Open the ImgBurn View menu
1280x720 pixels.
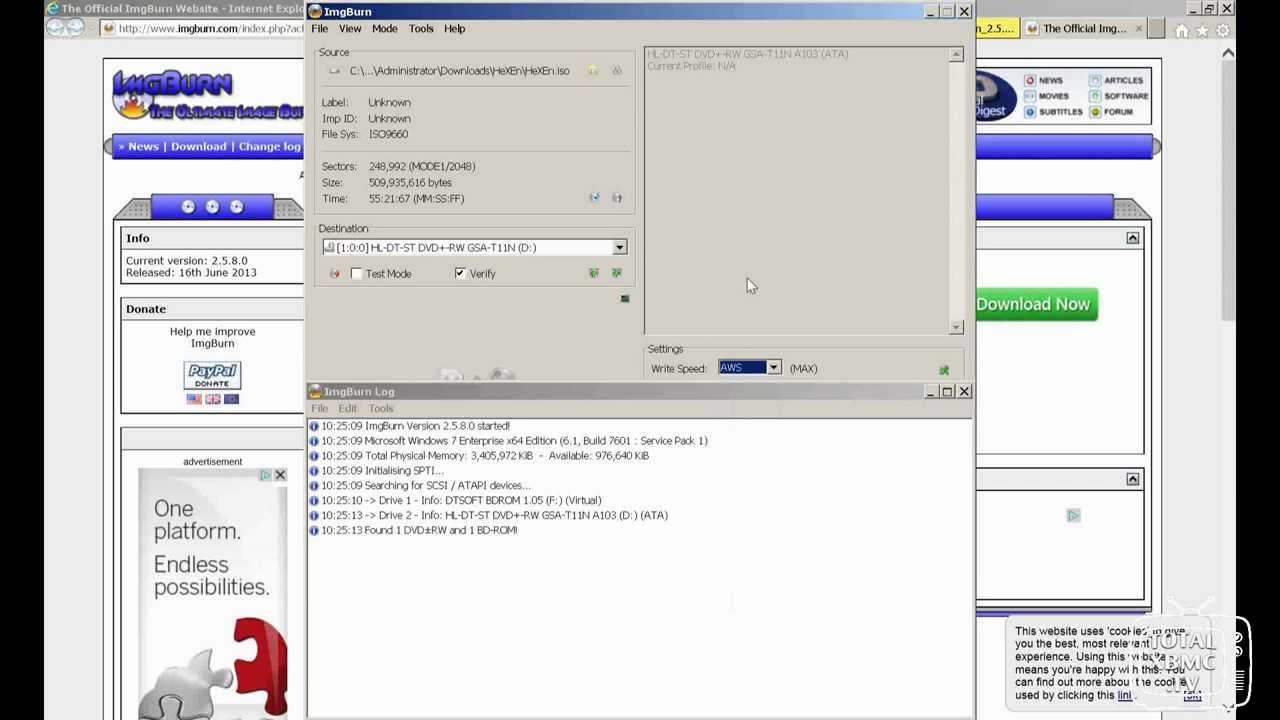pyautogui.click(x=350, y=29)
